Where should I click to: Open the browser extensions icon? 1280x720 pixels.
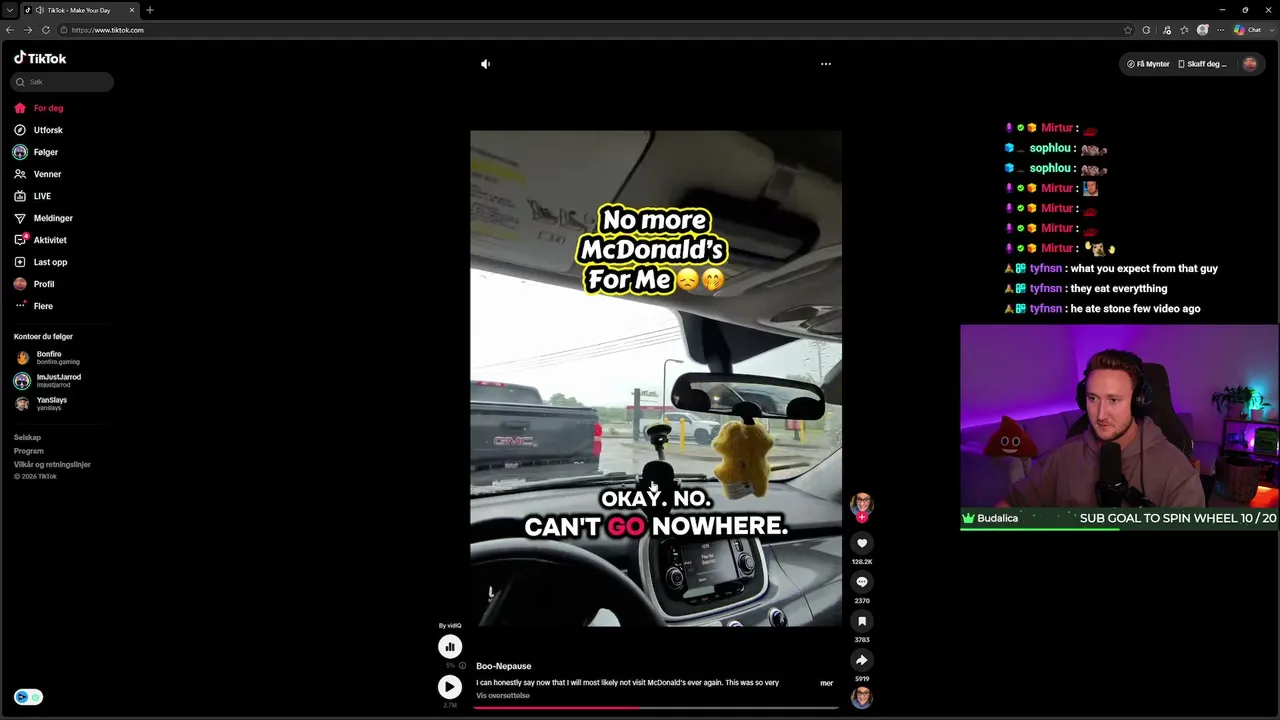click(1146, 30)
